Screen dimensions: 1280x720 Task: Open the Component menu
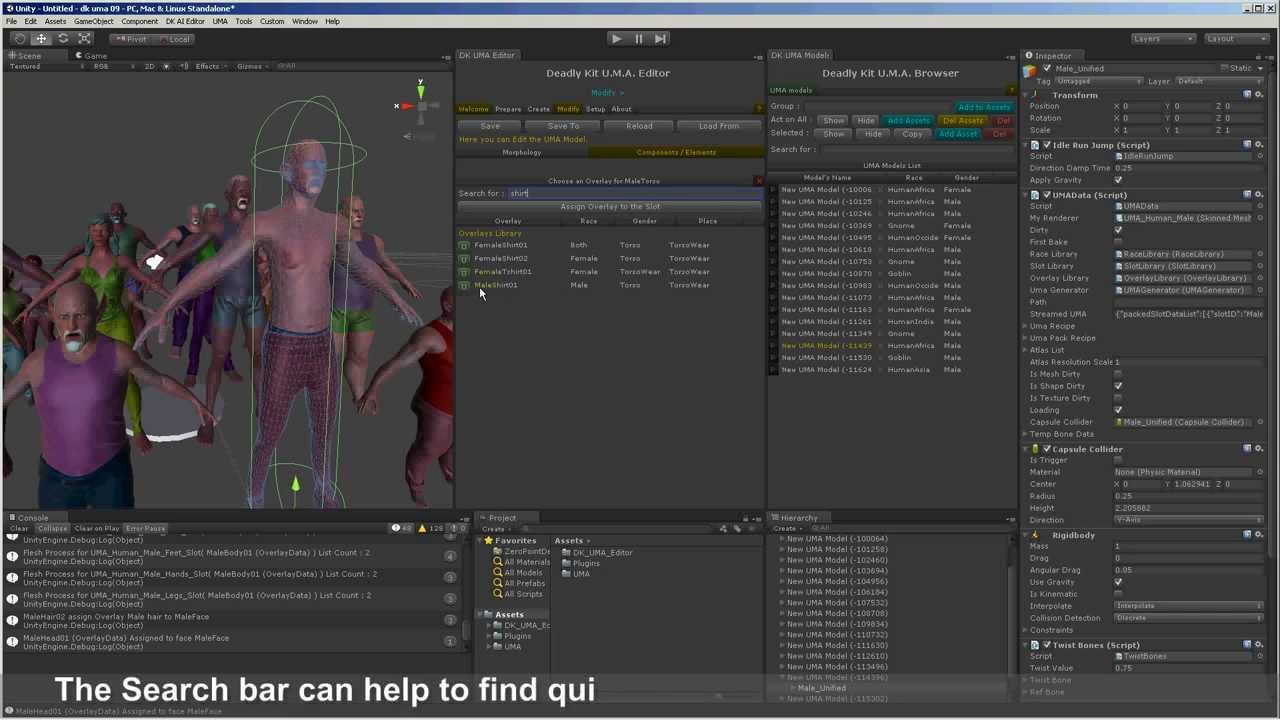coord(140,21)
